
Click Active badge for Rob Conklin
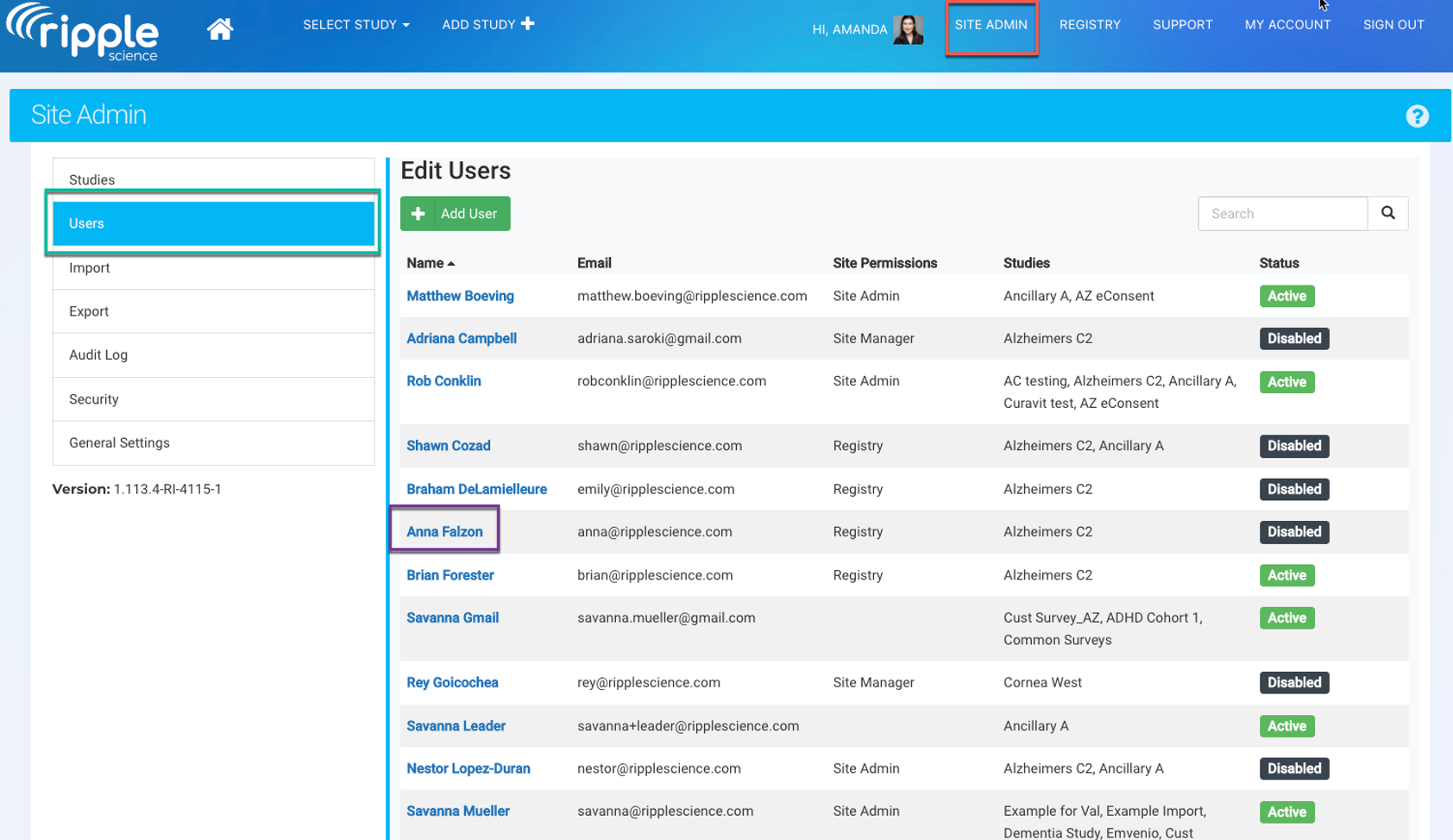(x=1286, y=382)
